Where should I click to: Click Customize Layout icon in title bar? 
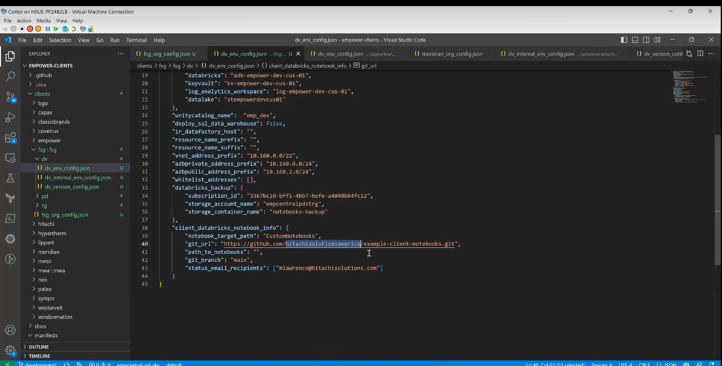point(658,40)
